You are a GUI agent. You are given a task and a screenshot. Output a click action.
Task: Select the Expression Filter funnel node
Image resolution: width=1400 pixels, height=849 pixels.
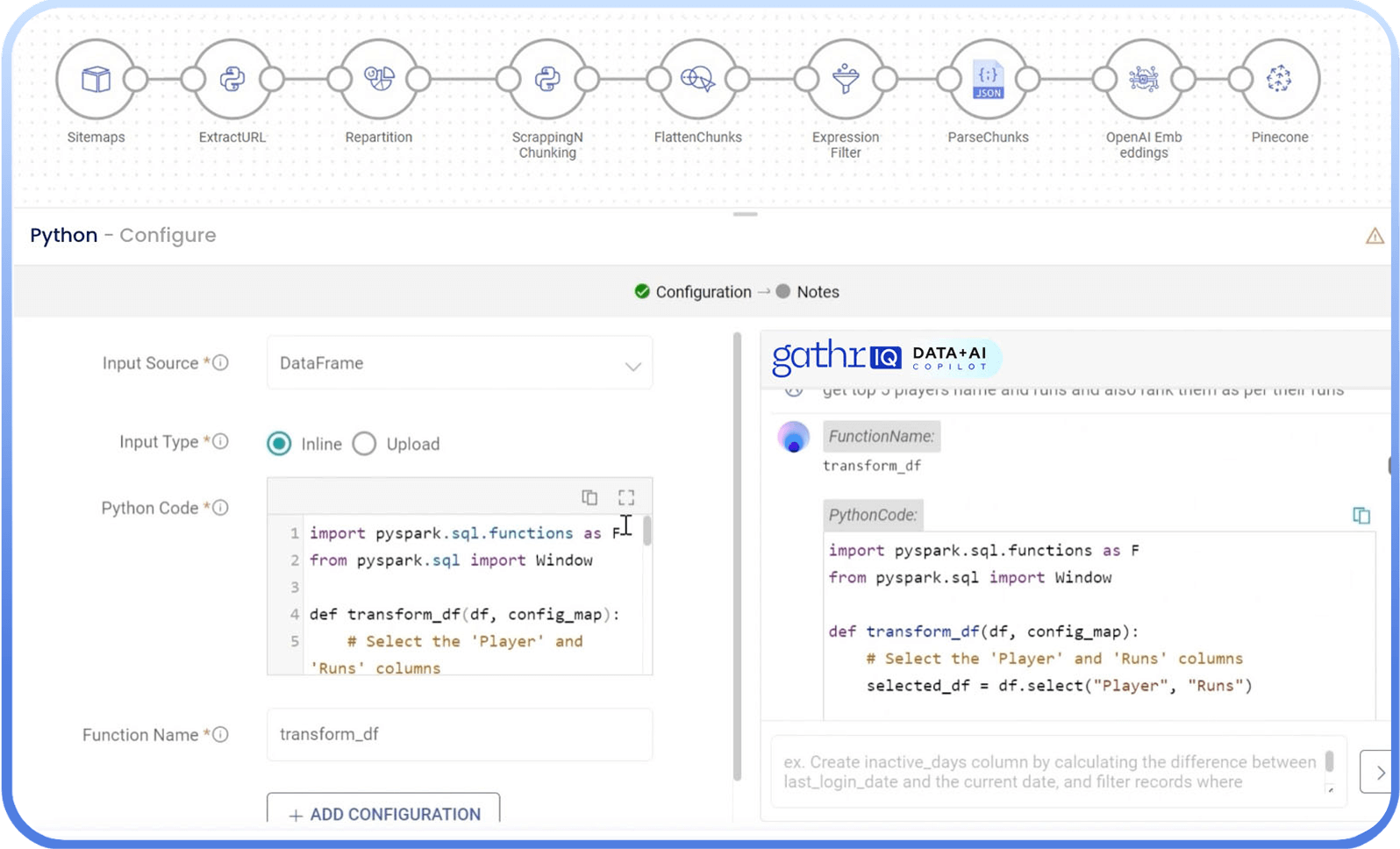(846, 80)
